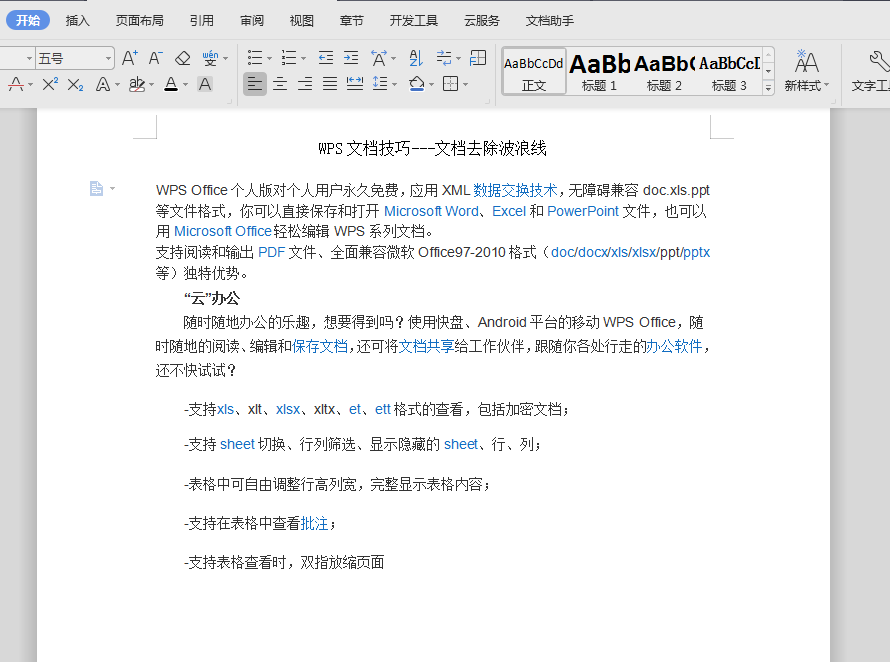The image size is (890, 662).
Task: Switch to the 插入 tab
Action: coord(78,20)
